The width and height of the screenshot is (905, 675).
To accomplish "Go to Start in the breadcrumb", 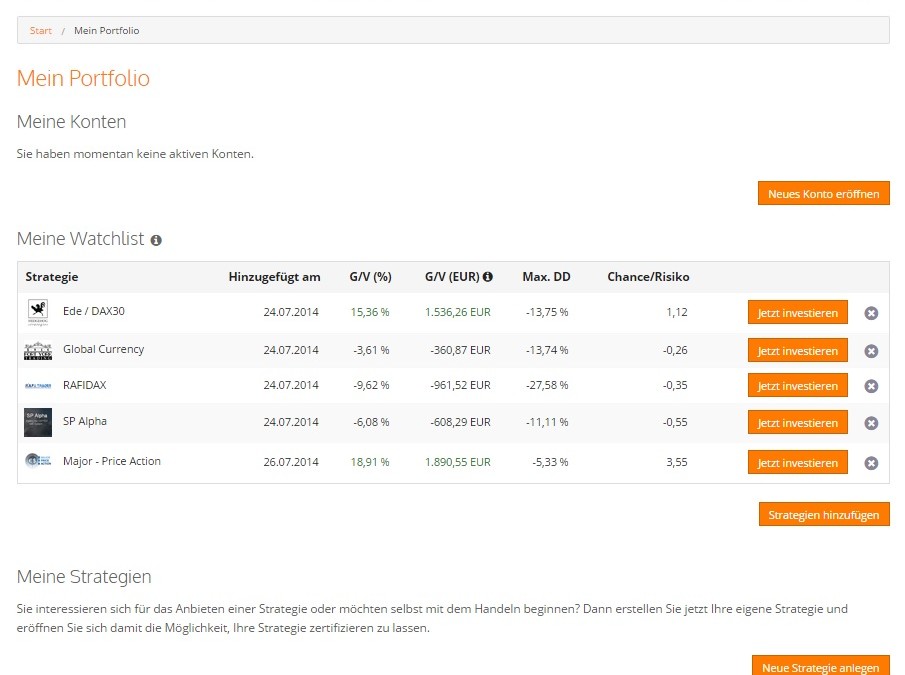I will pyautogui.click(x=41, y=31).
